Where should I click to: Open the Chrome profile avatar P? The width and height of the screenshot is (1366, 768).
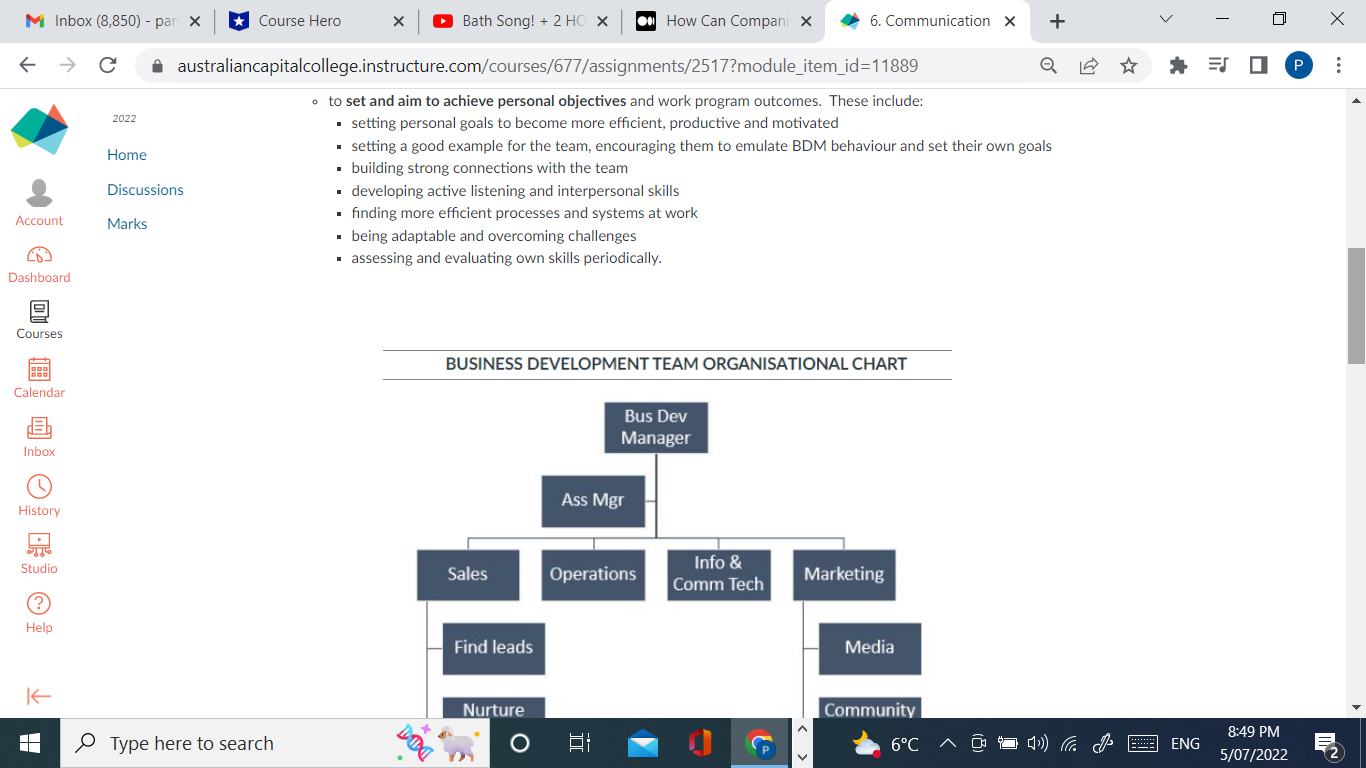pos(1298,66)
